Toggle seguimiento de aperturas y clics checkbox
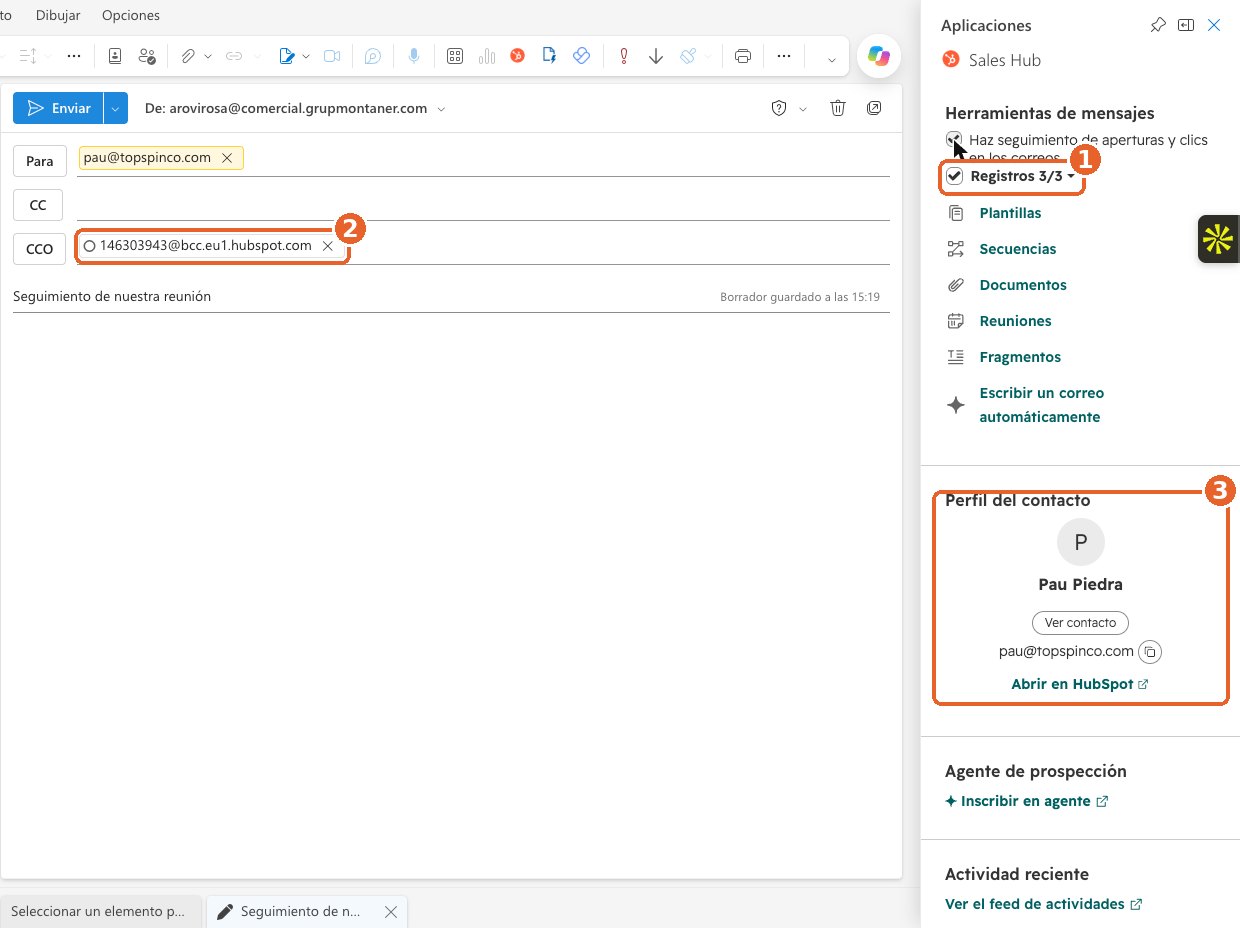 click(x=955, y=139)
